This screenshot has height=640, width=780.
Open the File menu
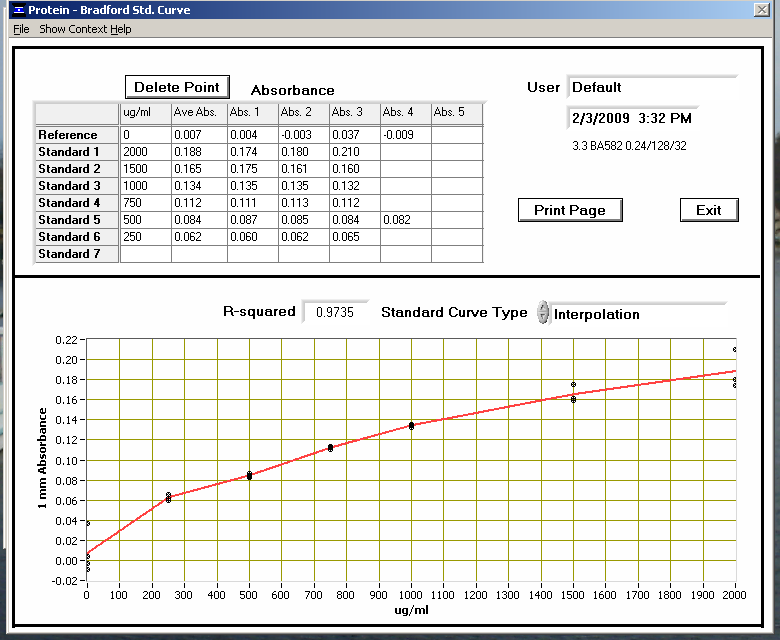21,29
